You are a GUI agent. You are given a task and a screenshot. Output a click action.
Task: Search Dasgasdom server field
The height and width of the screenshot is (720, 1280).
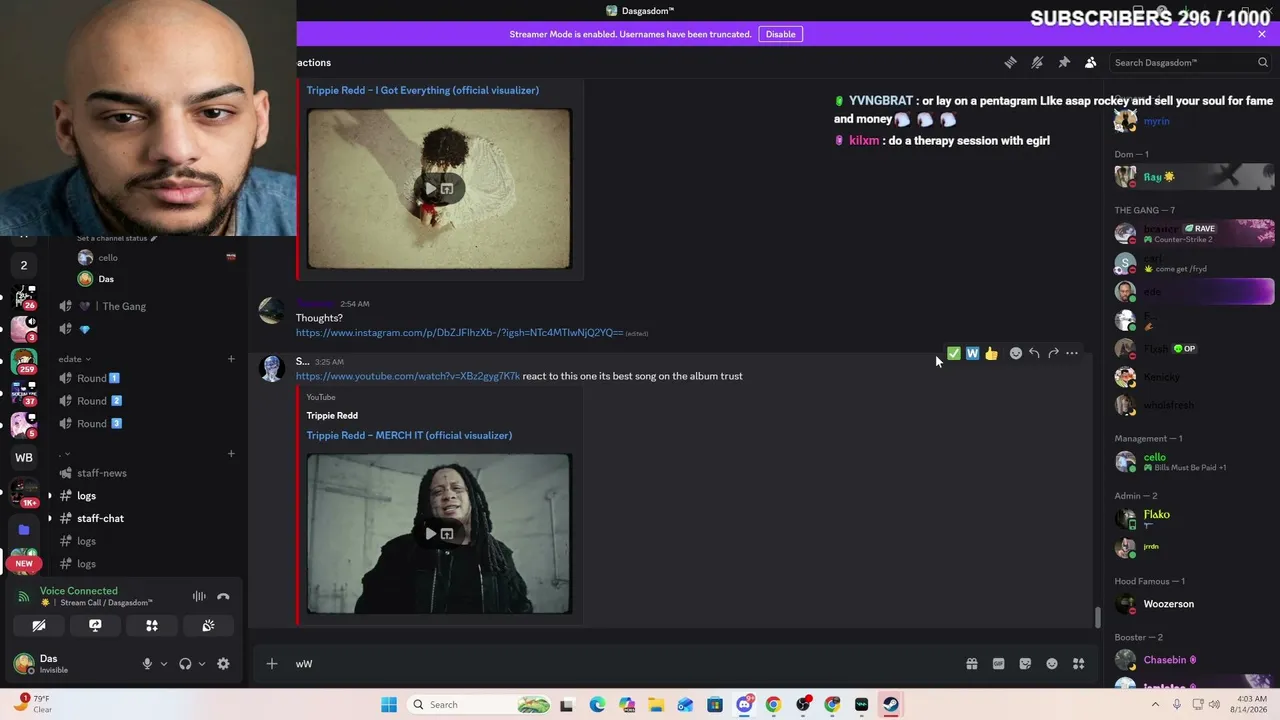coord(1190,62)
